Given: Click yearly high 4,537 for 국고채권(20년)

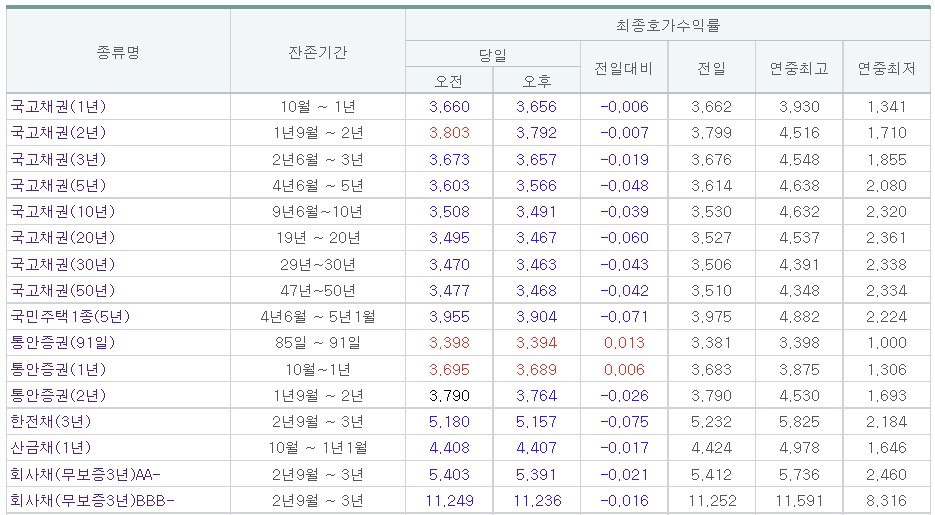Looking at the screenshot, I should pyautogui.click(x=799, y=238).
